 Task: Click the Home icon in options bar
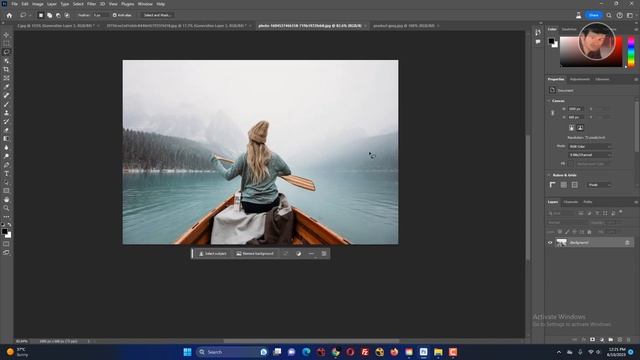(9, 15)
